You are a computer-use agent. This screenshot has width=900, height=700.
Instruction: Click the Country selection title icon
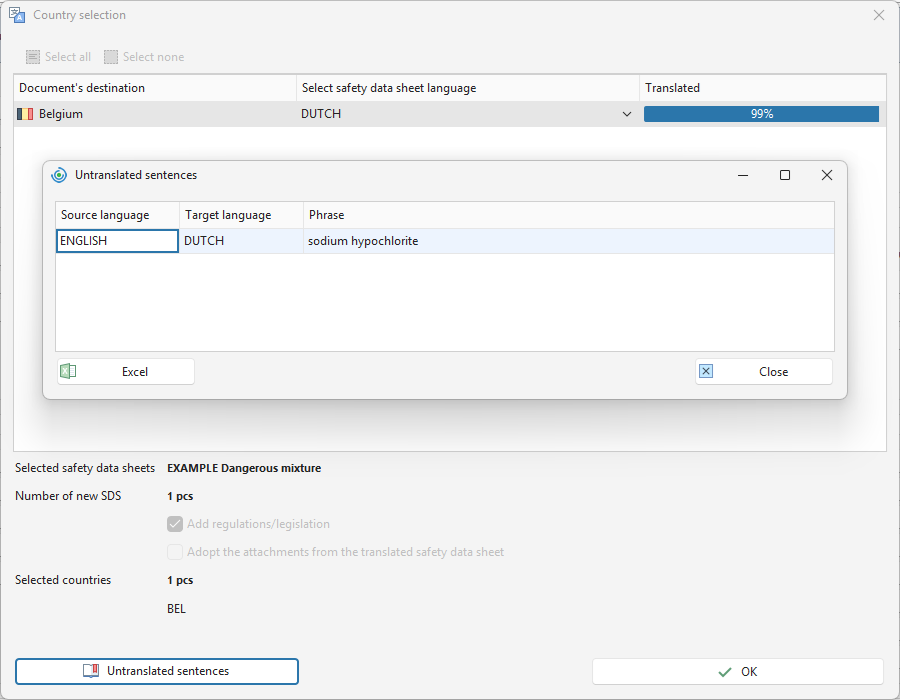[x=17, y=15]
